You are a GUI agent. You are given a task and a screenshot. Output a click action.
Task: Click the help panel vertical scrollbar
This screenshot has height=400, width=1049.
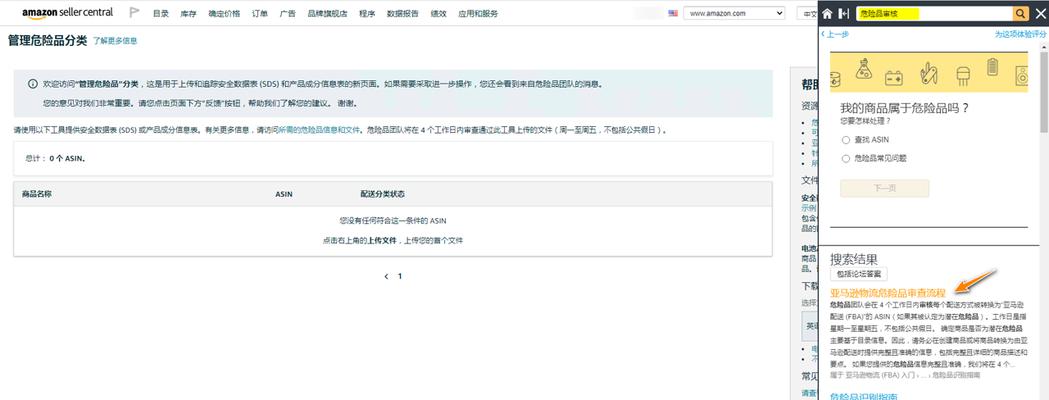pos(1044,94)
